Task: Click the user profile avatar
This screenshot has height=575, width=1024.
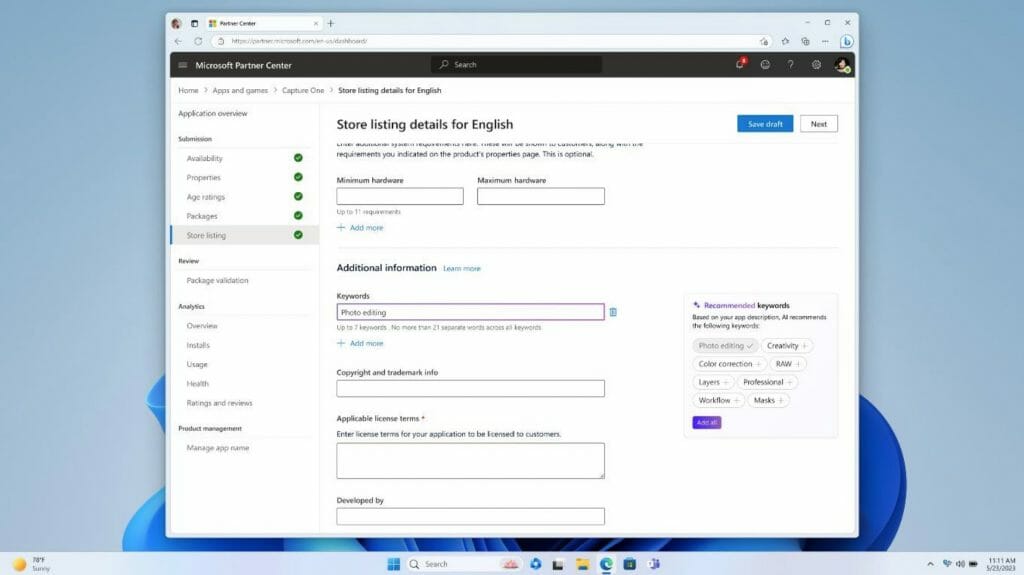Action: tap(842, 65)
